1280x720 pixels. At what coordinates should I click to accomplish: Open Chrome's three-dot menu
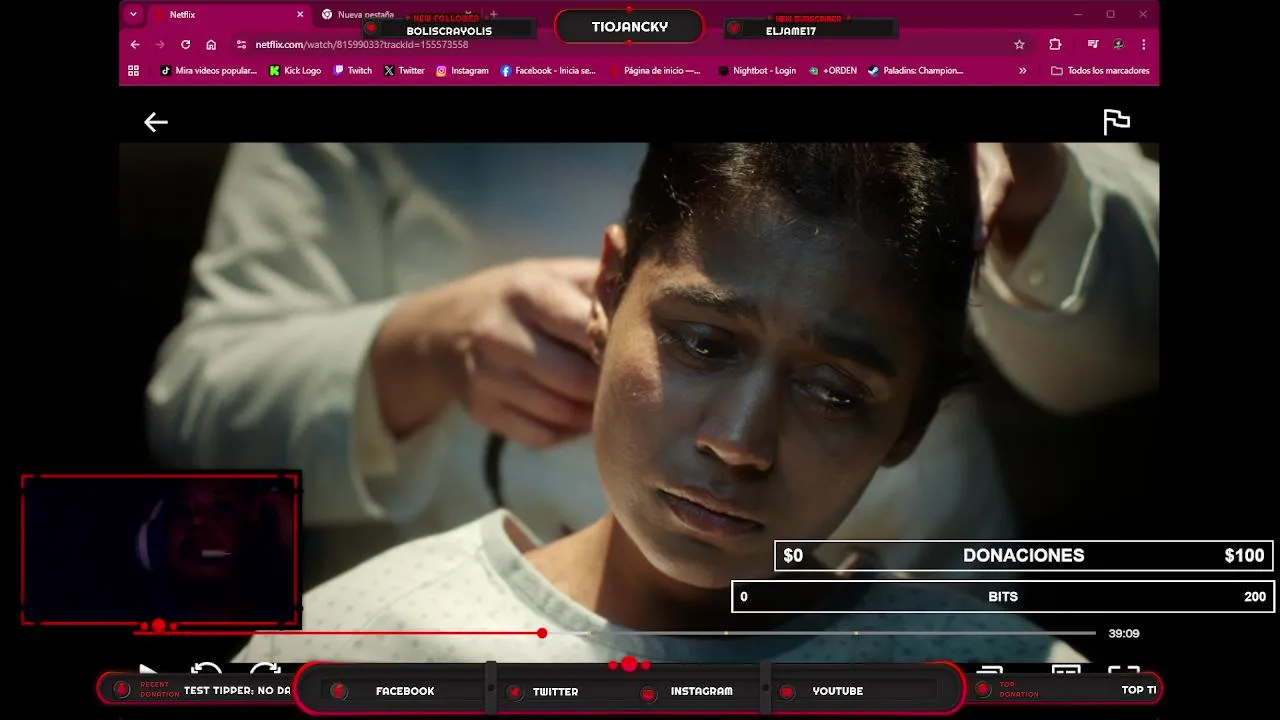click(x=1143, y=45)
